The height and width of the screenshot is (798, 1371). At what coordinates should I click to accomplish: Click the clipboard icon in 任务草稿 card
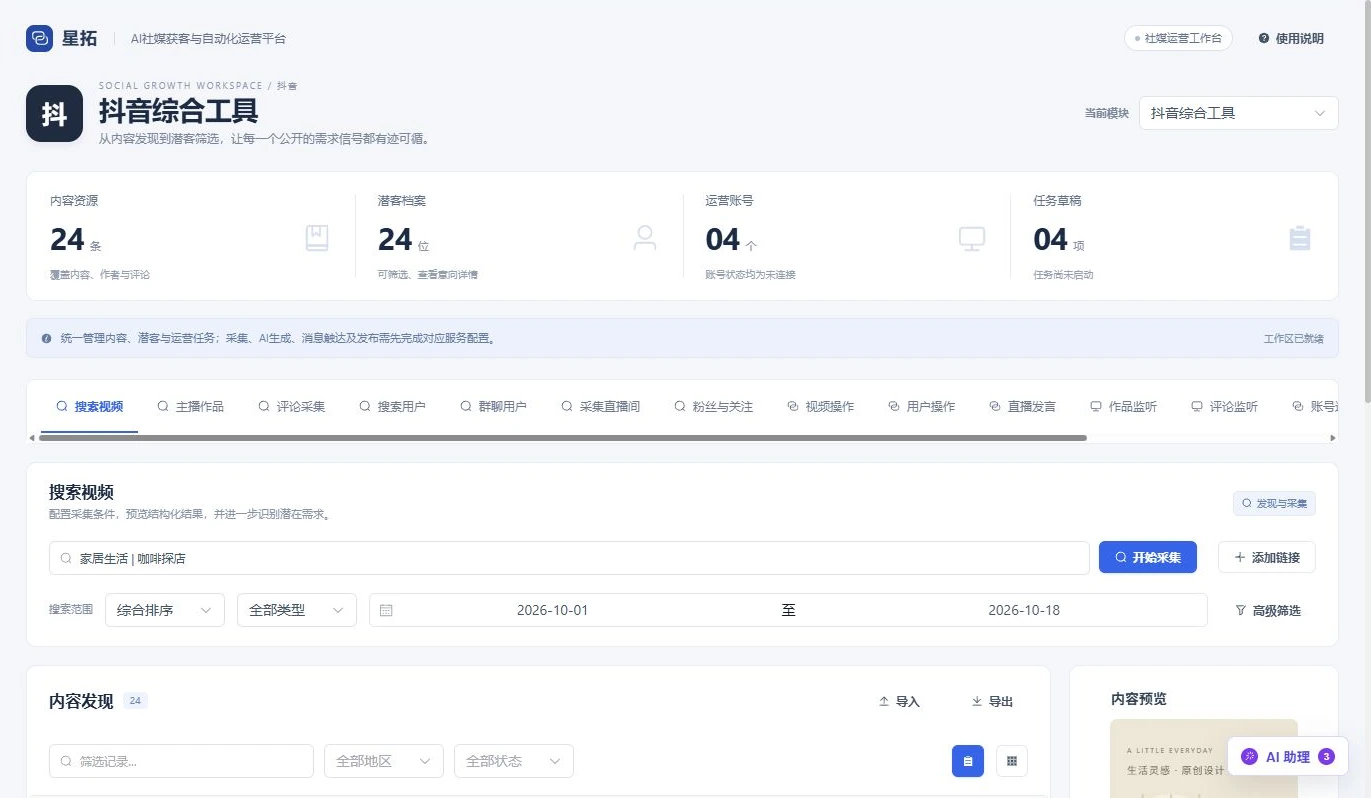click(x=1300, y=238)
